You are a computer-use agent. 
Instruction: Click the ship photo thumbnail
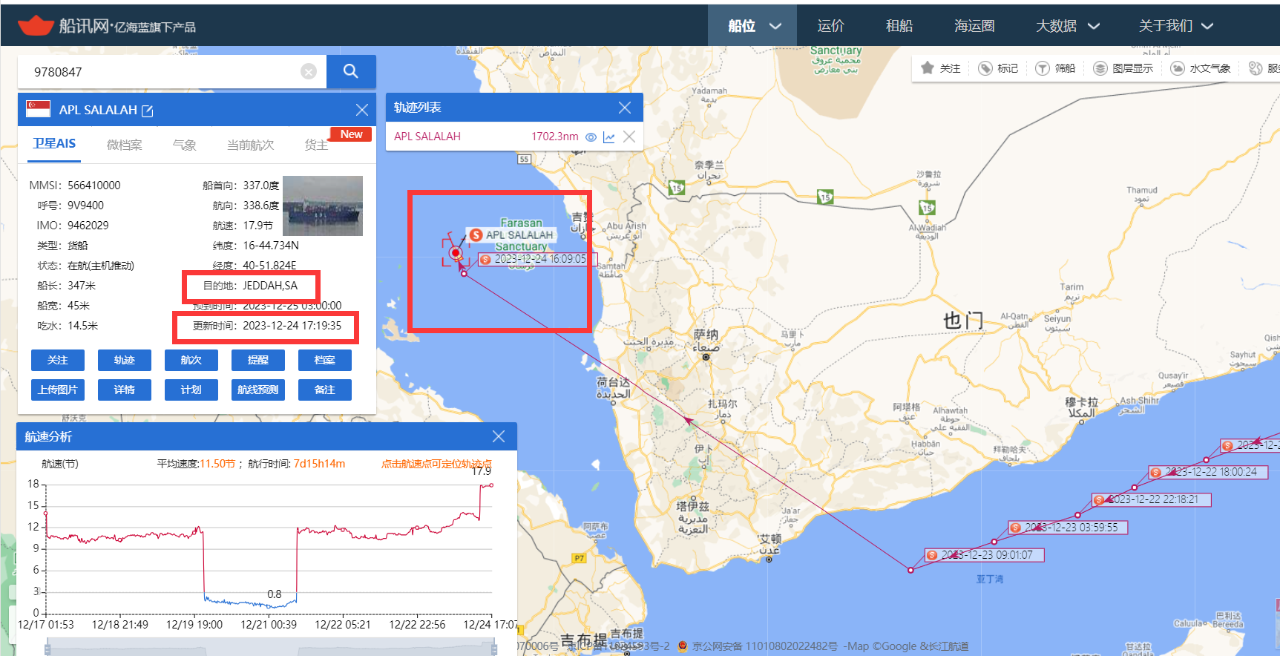coord(323,205)
